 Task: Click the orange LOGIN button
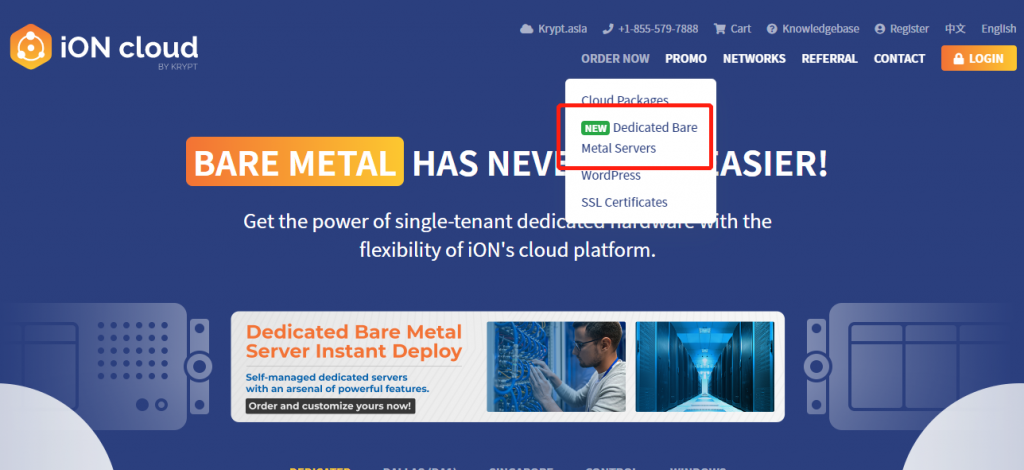tap(978, 58)
